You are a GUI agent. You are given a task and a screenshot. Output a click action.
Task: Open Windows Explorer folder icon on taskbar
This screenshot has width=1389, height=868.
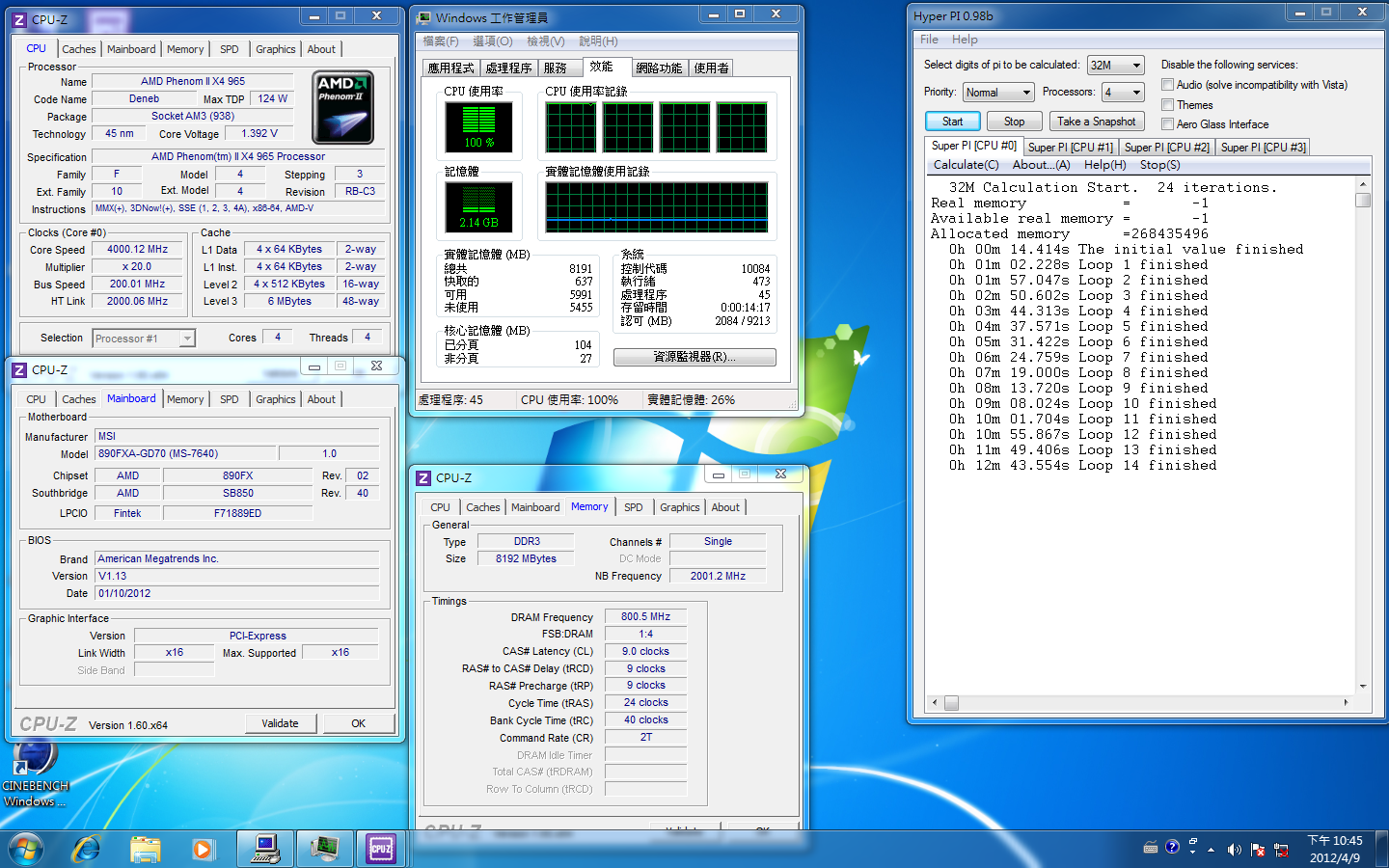coord(146,849)
